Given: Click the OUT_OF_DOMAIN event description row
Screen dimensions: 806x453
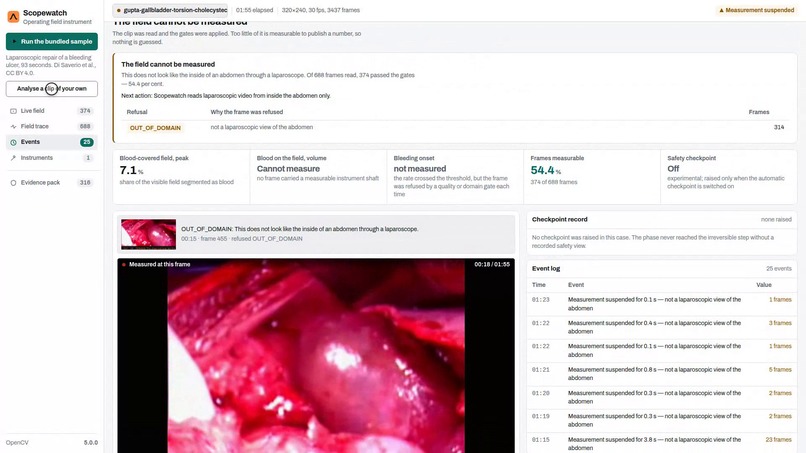Looking at the screenshot, I should click(x=316, y=234).
